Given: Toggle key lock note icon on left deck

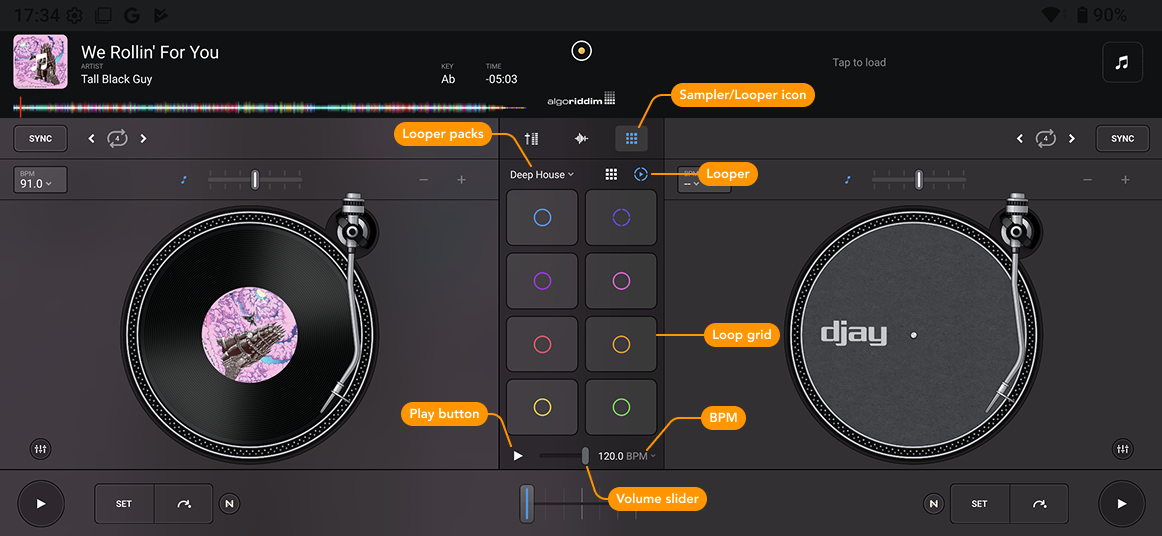Looking at the screenshot, I should (x=185, y=179).
